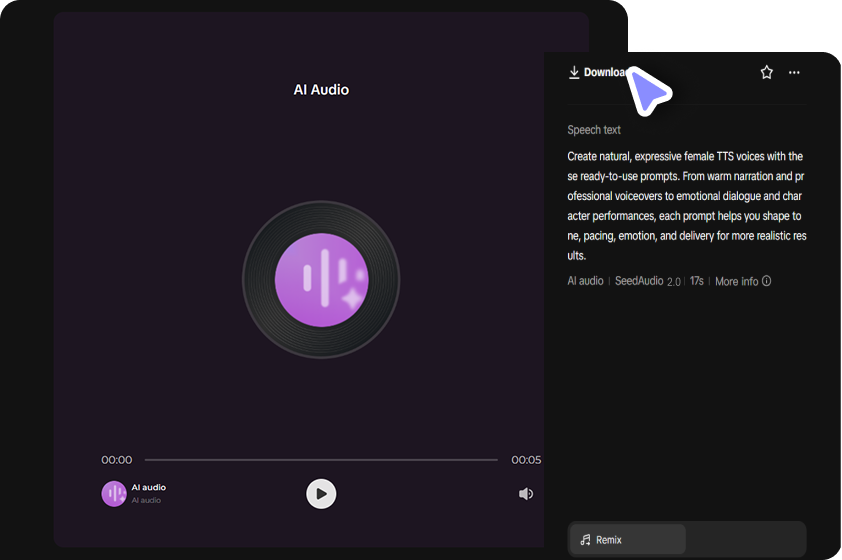Image resolution: width=842 pixels, height=560 pixels.
Task: Play the AI audio track
Action: click(321, 494)
